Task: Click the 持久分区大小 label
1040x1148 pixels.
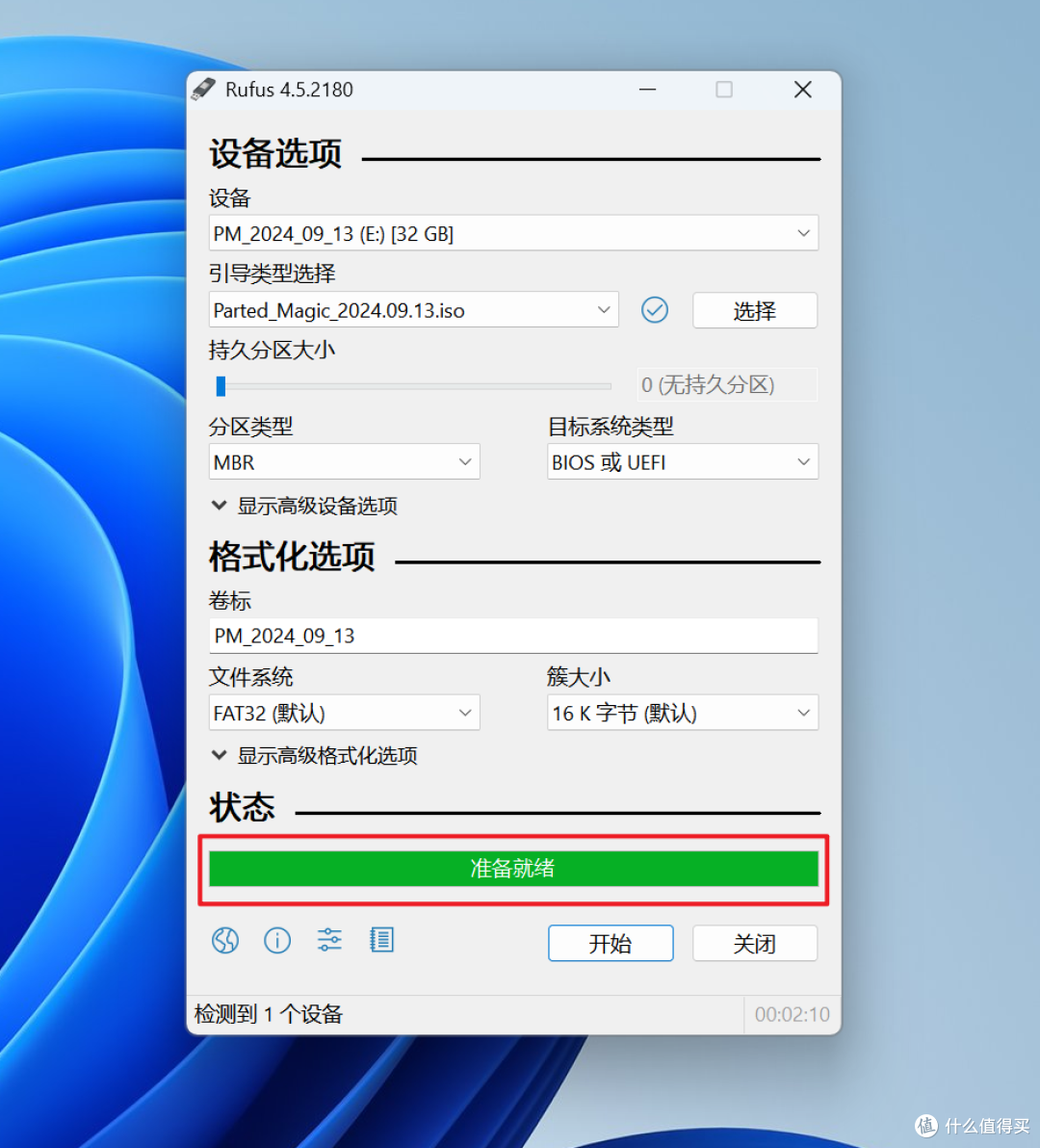Action: tap(273, 350)
